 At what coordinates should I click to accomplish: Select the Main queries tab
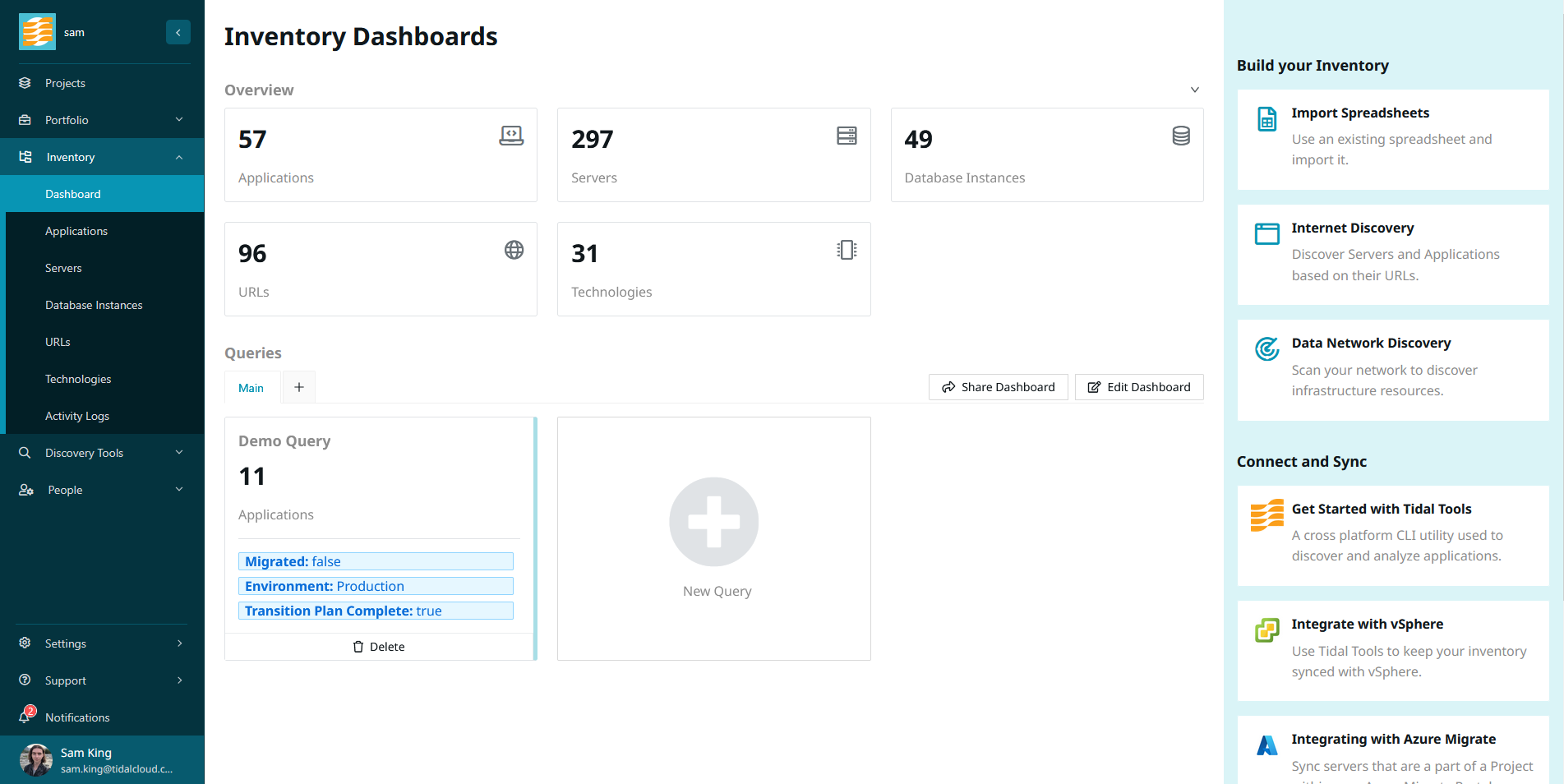[x=251, y=388]
